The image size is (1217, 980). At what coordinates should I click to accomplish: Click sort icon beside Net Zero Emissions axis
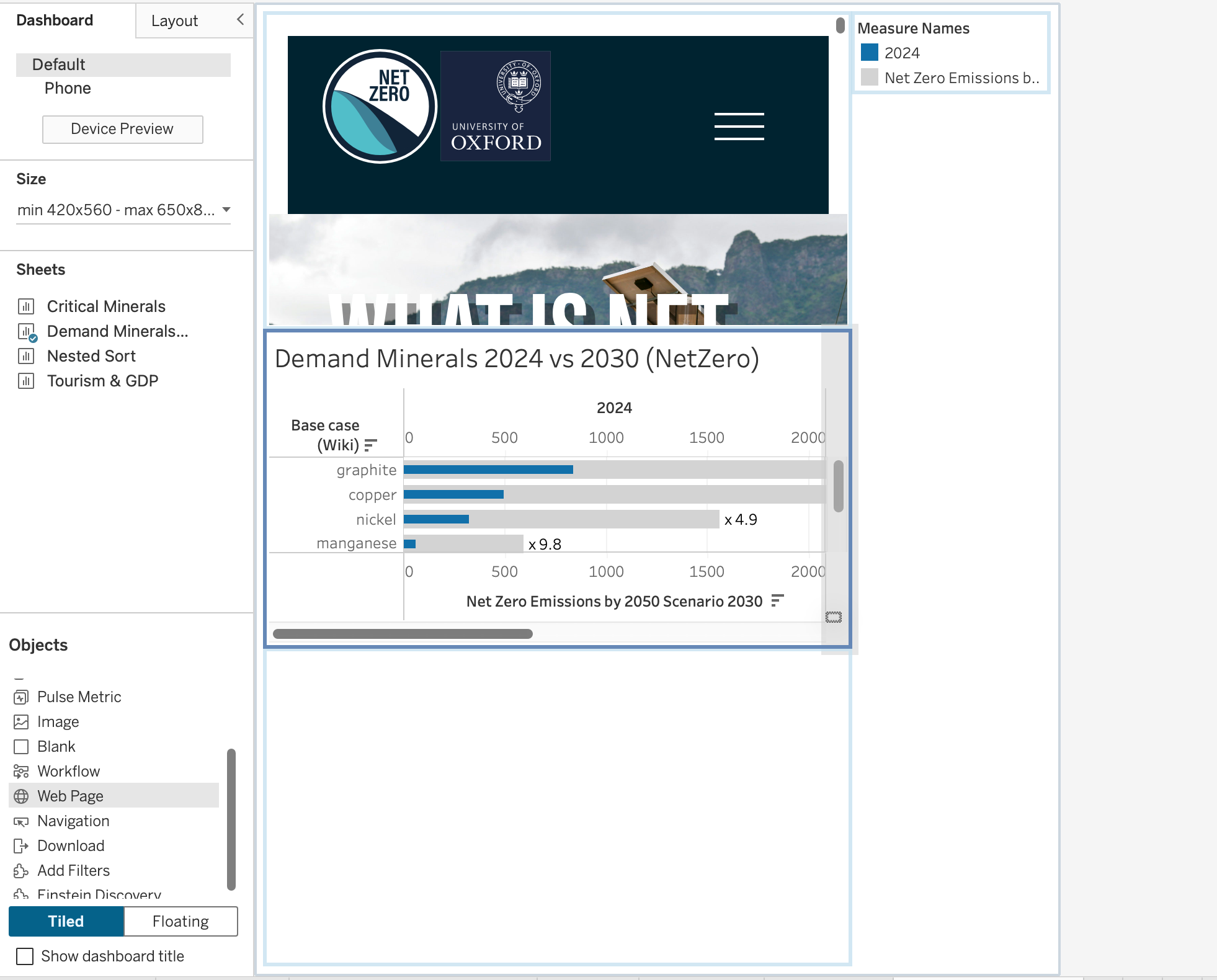pos(777,600)
